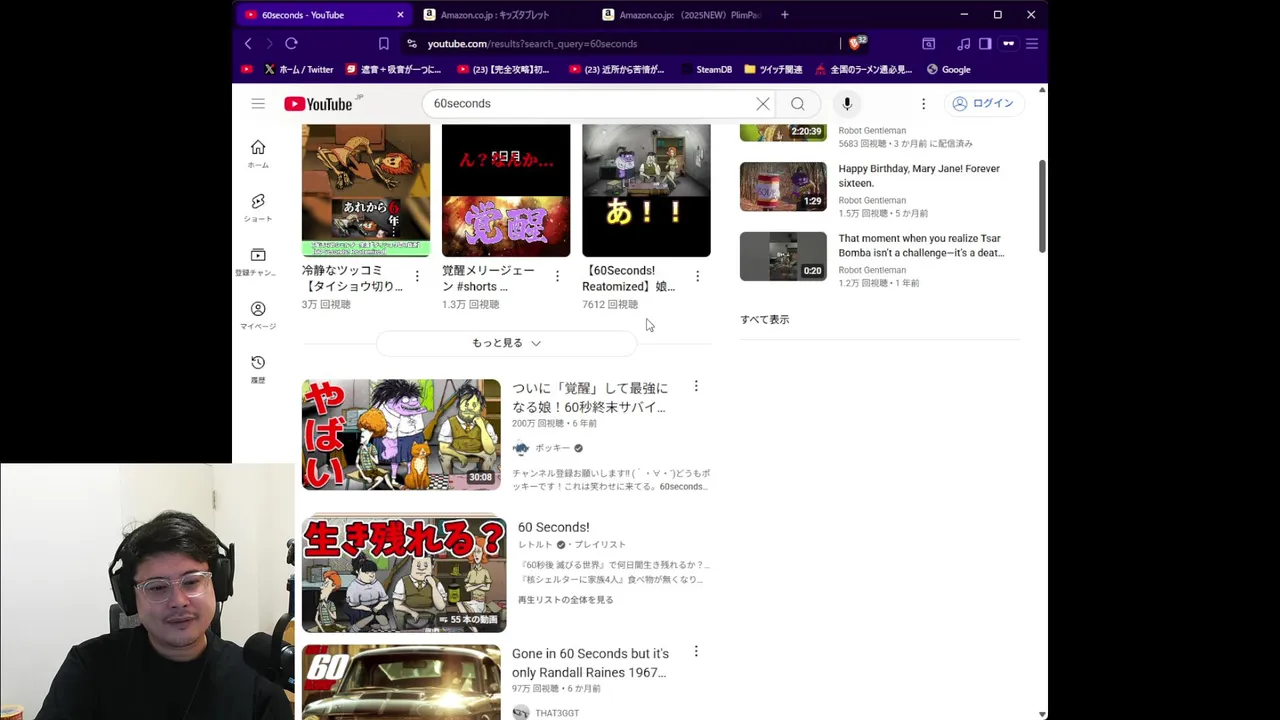Open That moment when you realize Tsar Bomba
Viewport: 1280px width, 720px height.
click(x=921, y=245)
